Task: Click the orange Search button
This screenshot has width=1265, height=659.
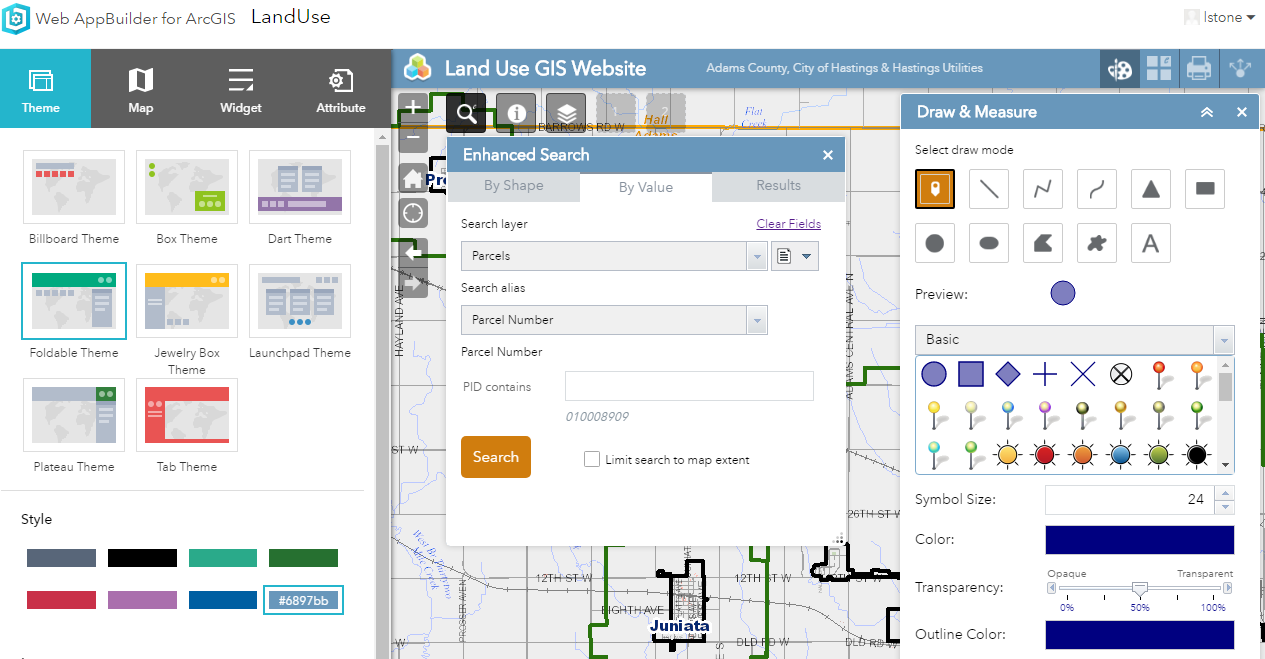Action: point(496,457)
